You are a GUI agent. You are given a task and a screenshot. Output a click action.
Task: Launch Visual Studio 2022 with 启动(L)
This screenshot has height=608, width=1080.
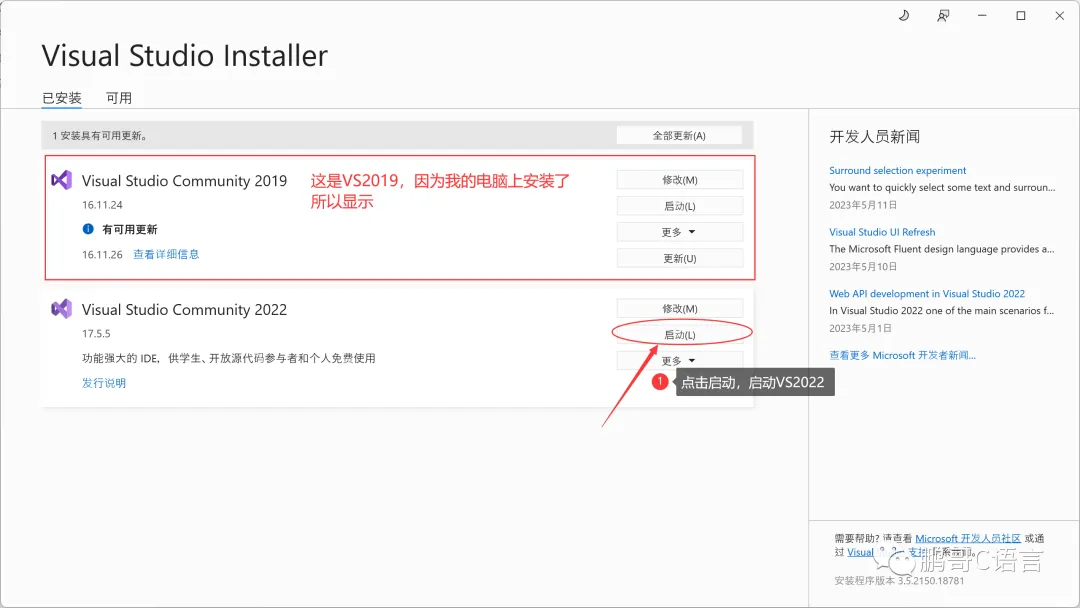click(680, 335)
